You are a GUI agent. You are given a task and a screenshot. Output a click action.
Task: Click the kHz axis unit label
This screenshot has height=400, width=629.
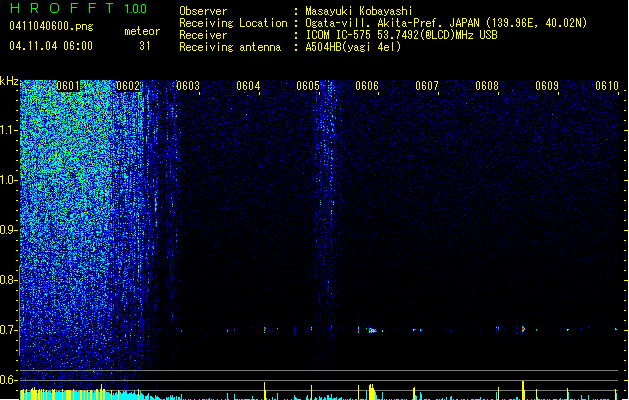coord(9,81)
